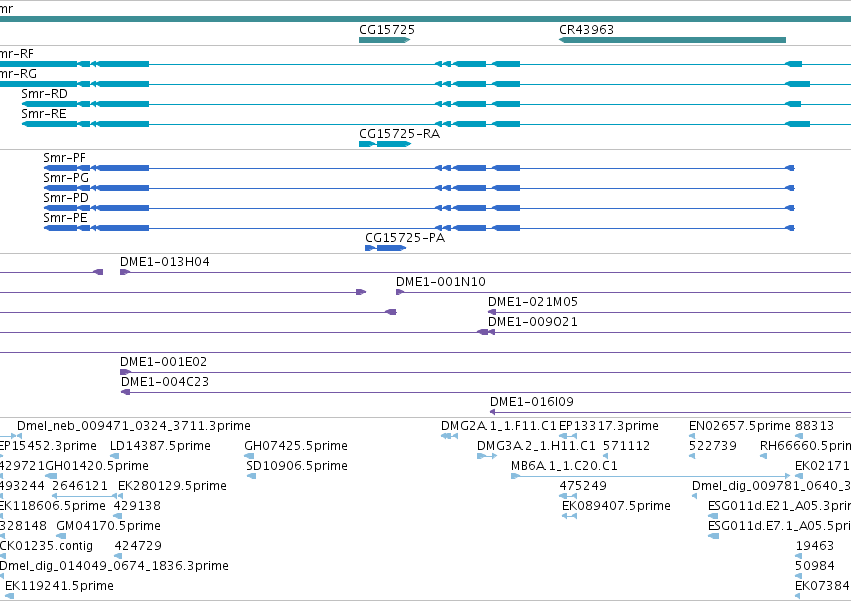Viewport: 851px width, 601px height.
Task: Click the 475249 feature label
Action: 583,486
